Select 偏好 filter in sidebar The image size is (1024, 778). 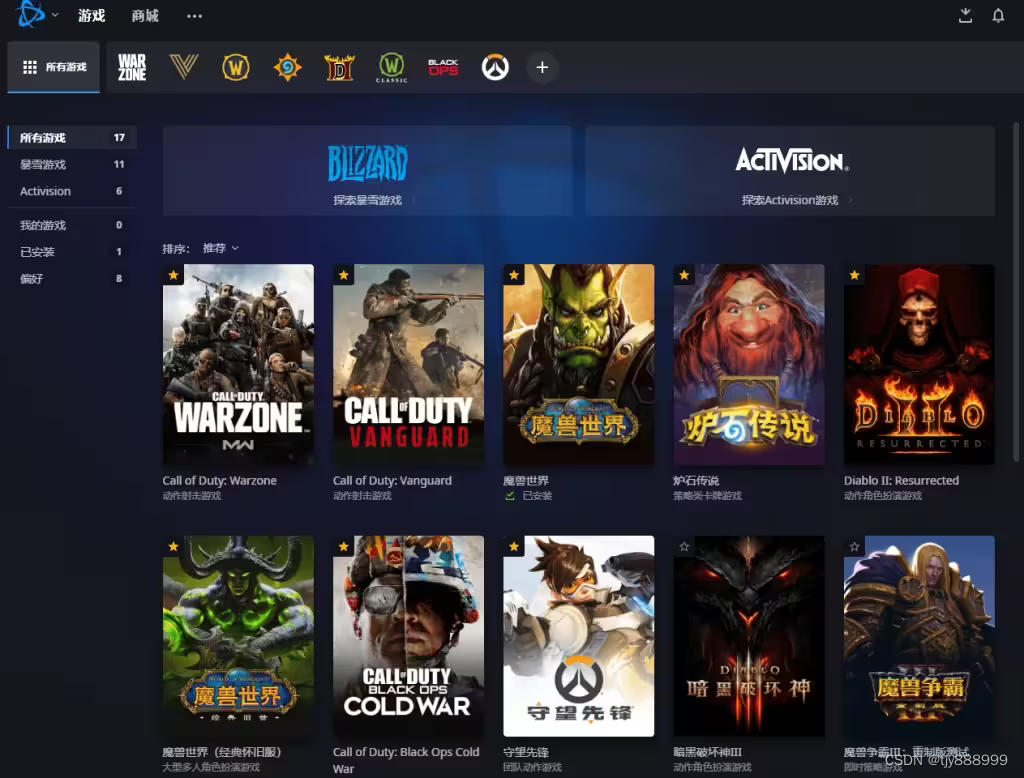point(72,279)
